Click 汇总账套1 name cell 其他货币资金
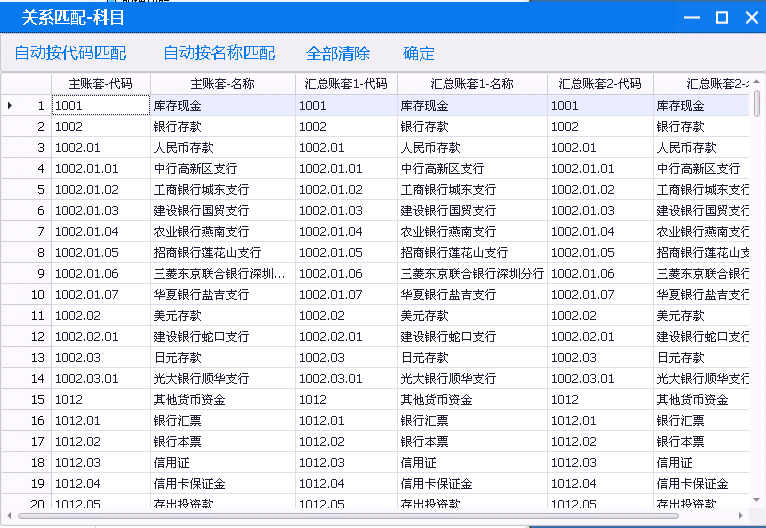This screenshot has height=528, width=766. tap(472, 400)
